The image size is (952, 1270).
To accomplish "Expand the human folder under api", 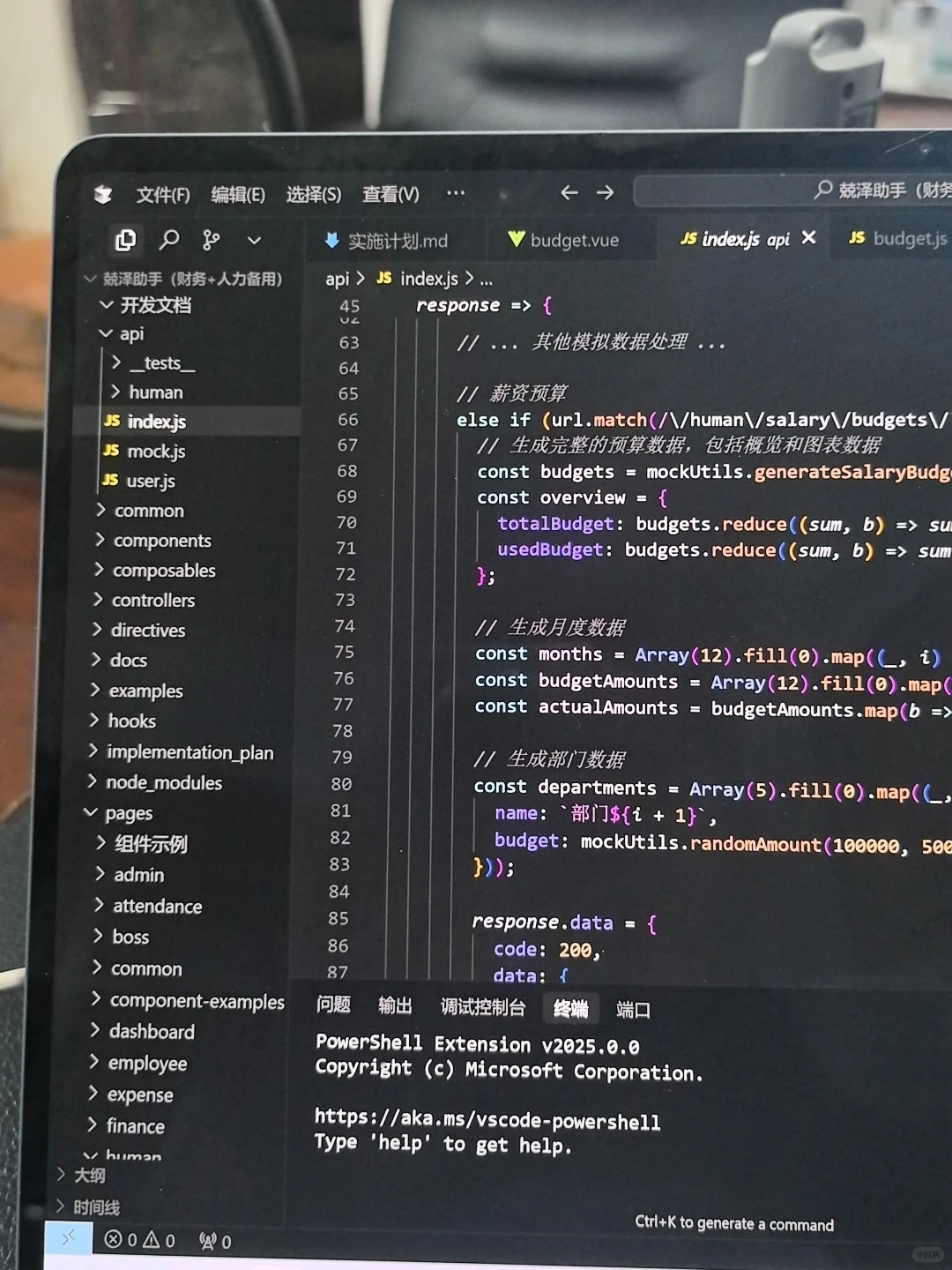I will point(147,392).
